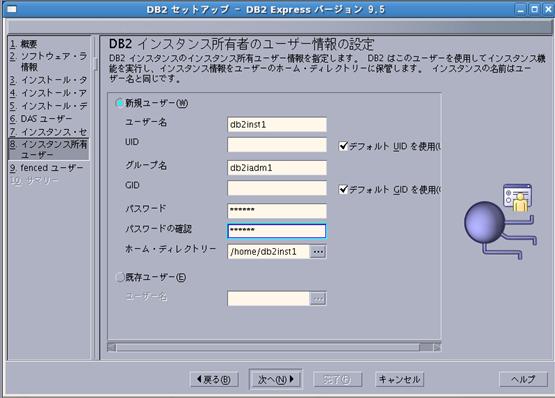The width and height of the screenshot is (555, 398).
Task: Click step 10 サマリー
Action: (34, 181)
